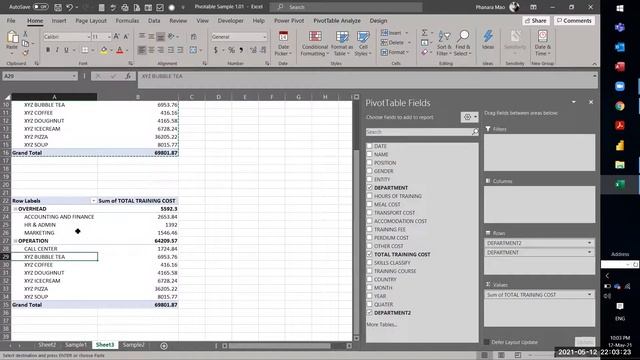
Task: Switch to Sample1 sheet tab
Action: click(76, 345)
